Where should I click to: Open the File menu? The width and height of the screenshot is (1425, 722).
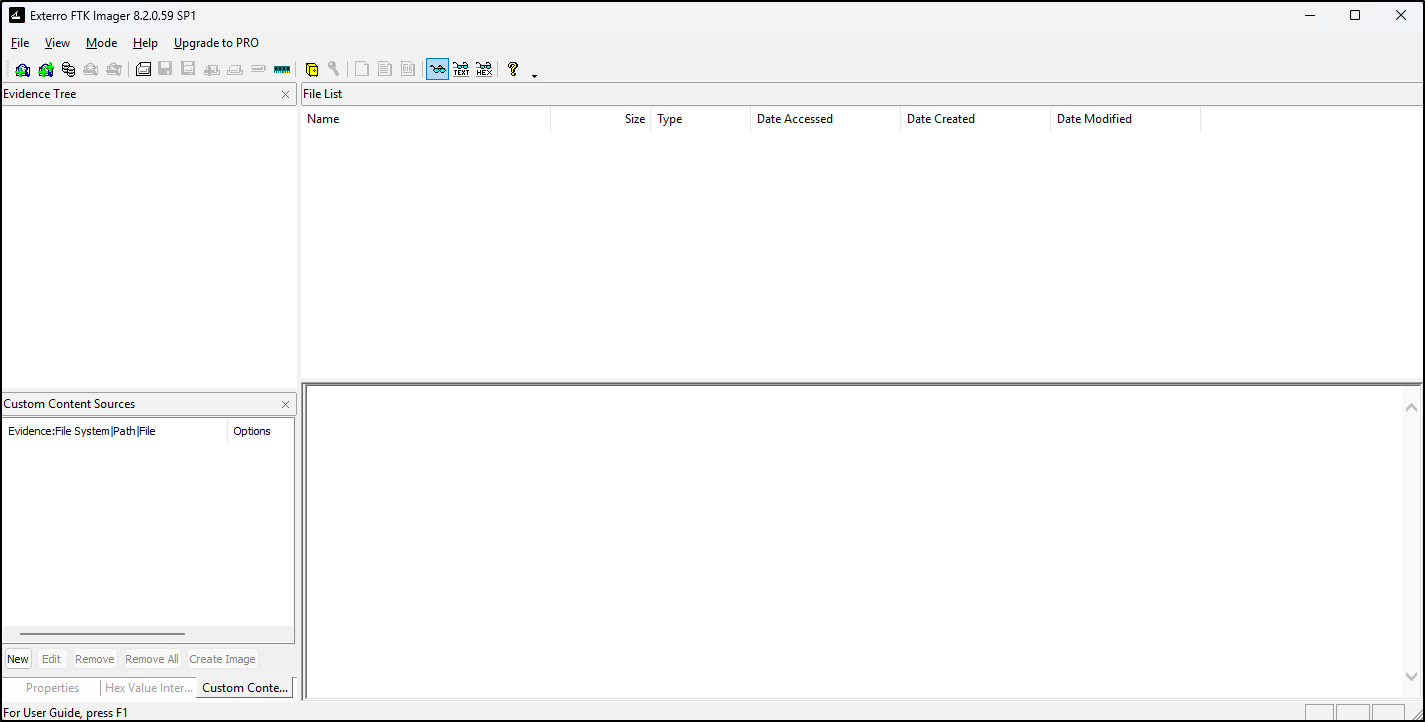pos(20,43)
